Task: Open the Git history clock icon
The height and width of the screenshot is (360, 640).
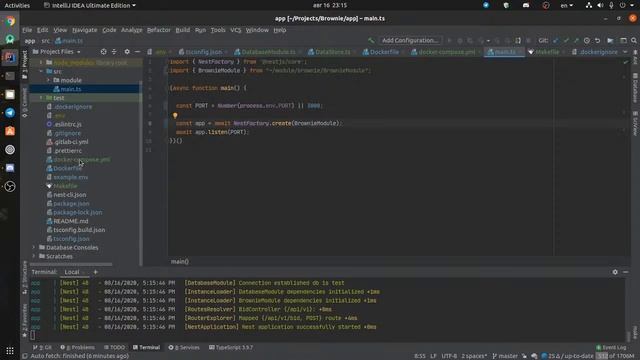Action: coord(587,40)
